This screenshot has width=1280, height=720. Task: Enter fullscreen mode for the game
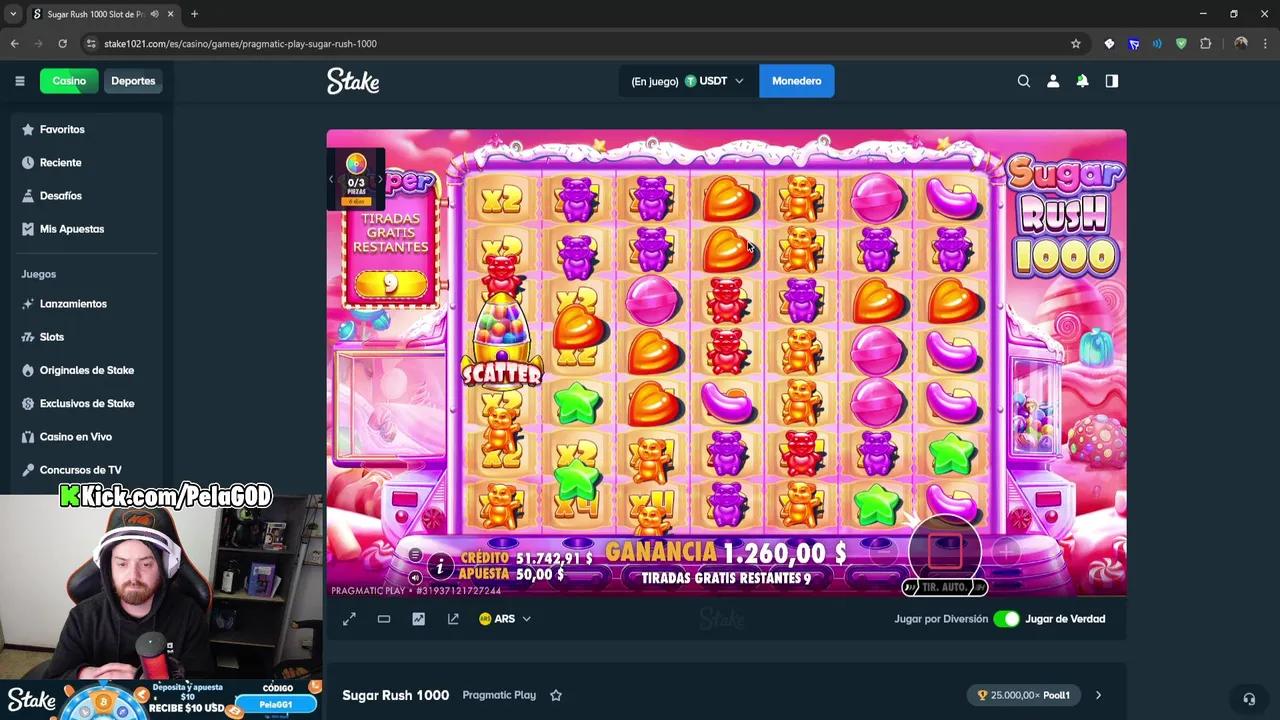point(349,619)
